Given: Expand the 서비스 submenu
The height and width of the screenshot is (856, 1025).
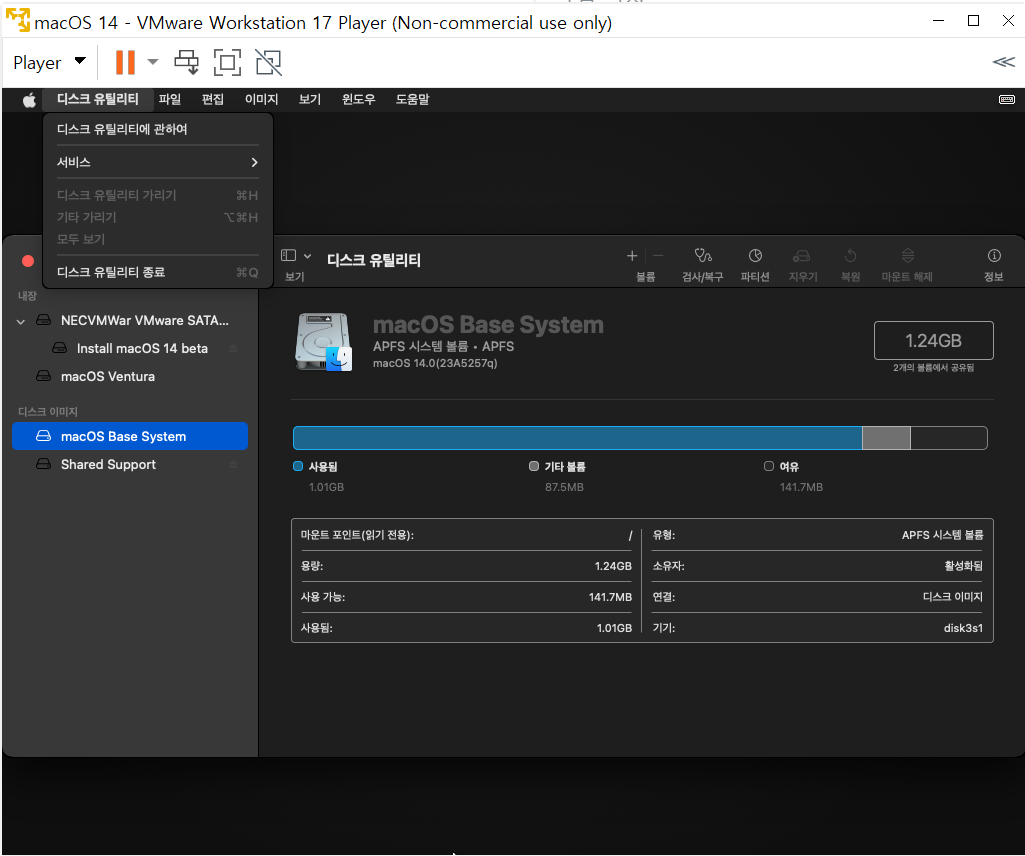Looking at the screenshot, I should tap(158, 162).
